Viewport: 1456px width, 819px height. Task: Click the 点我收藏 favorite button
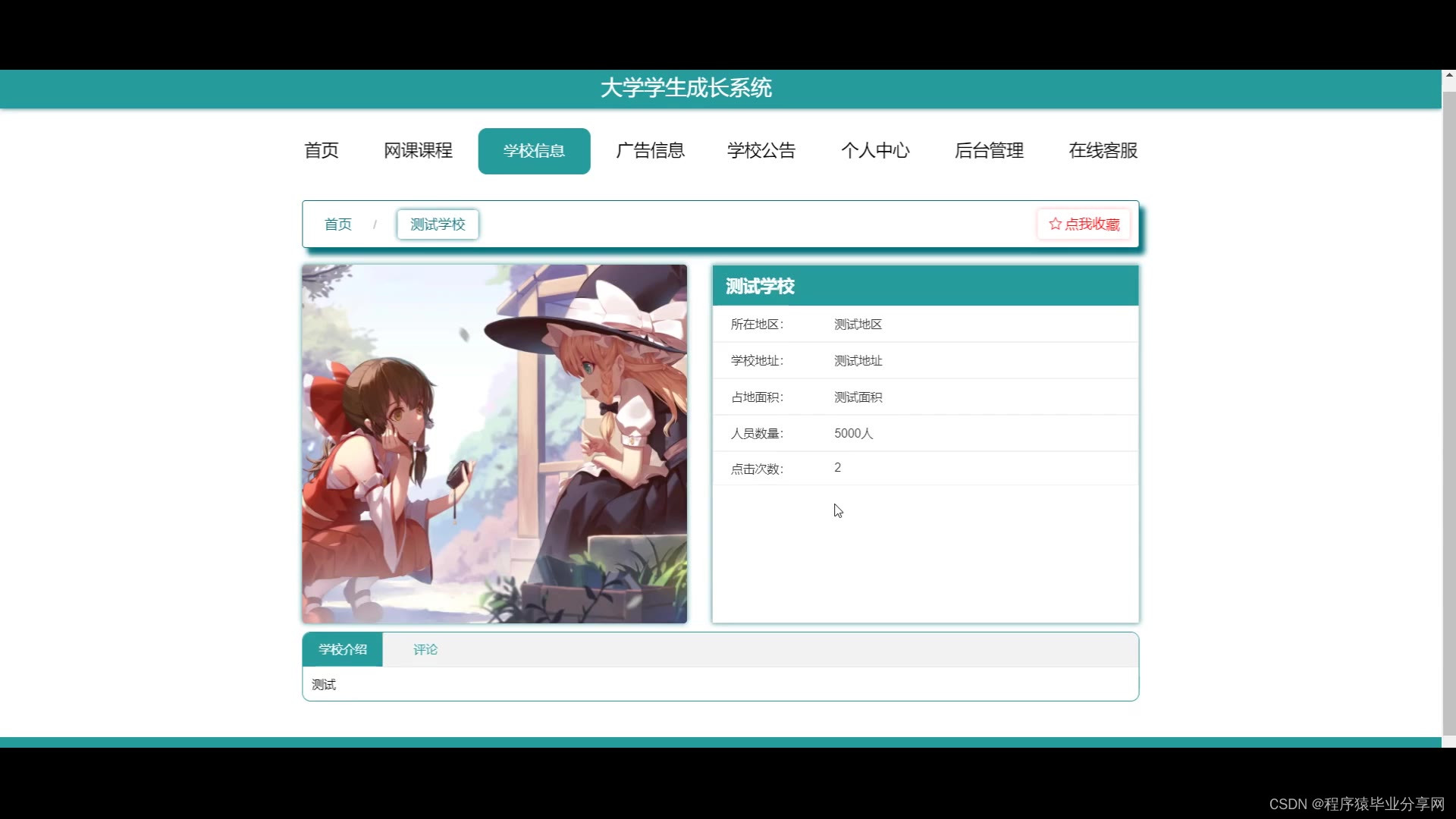pos(1084,224)
